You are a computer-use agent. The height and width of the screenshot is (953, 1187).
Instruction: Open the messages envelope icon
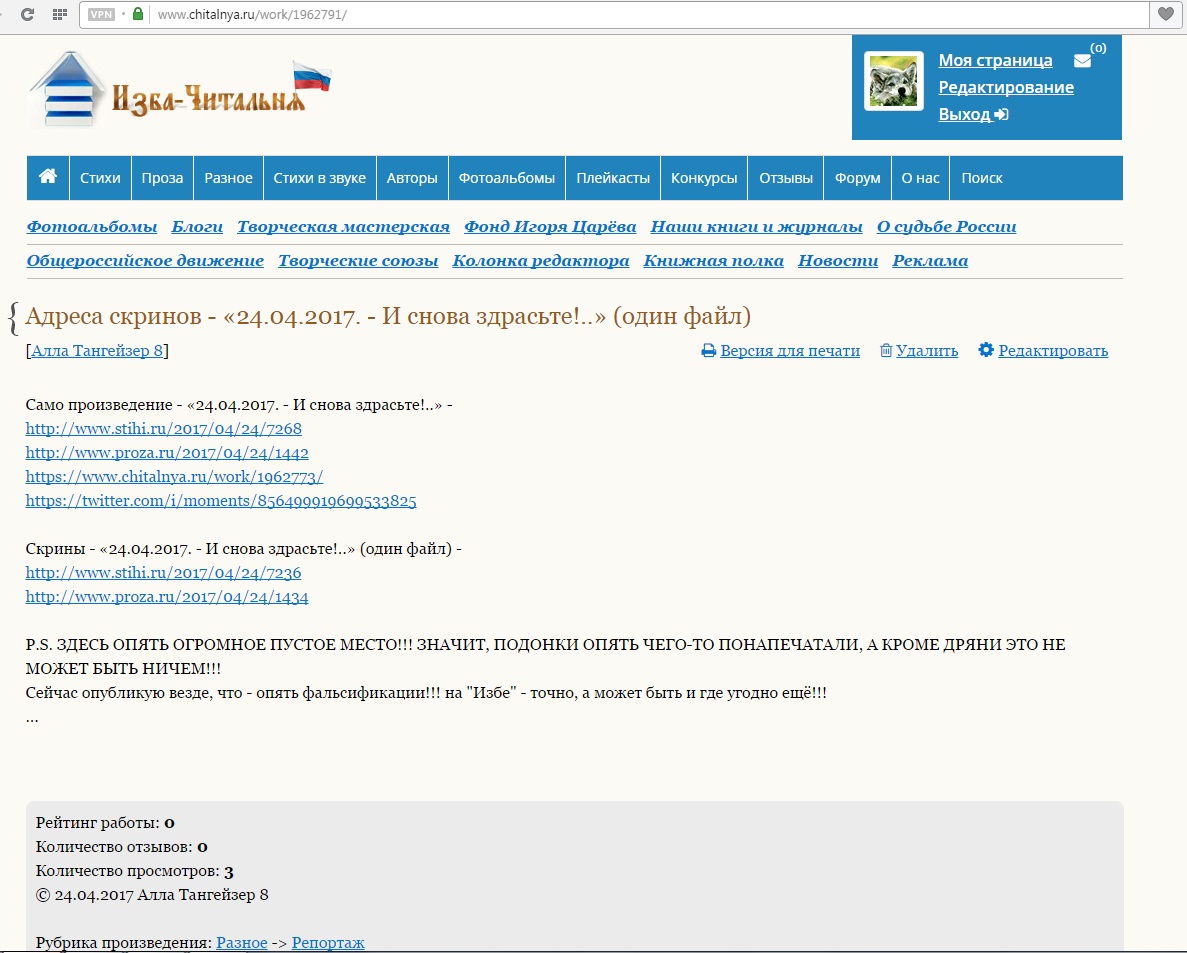(1082, 61)
